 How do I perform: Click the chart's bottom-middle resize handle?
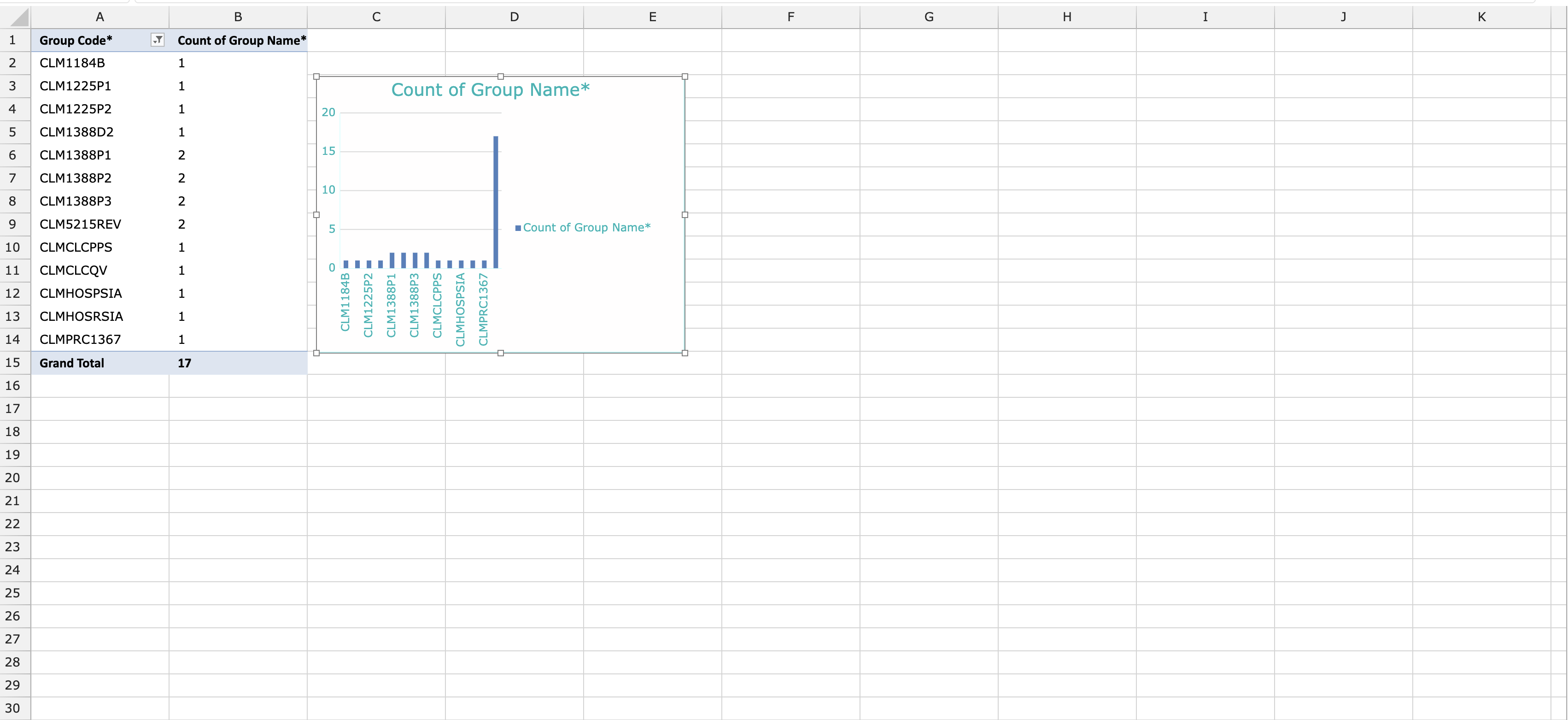click(500, 353)
